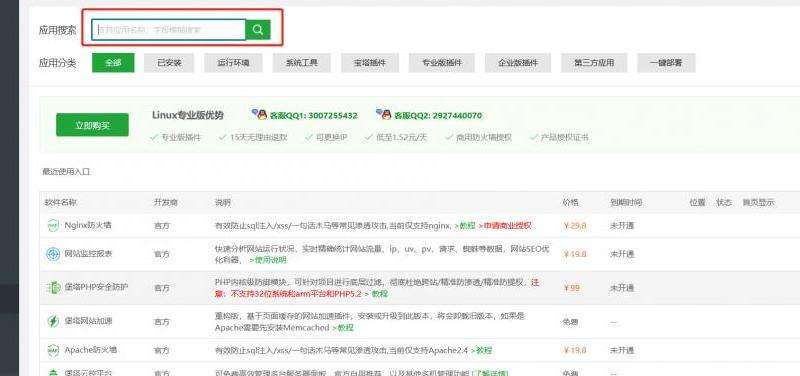This screenshot has width=800, height=376.
Task: Switch to 第三方应用 category
Action: click(x=594, y=63)
